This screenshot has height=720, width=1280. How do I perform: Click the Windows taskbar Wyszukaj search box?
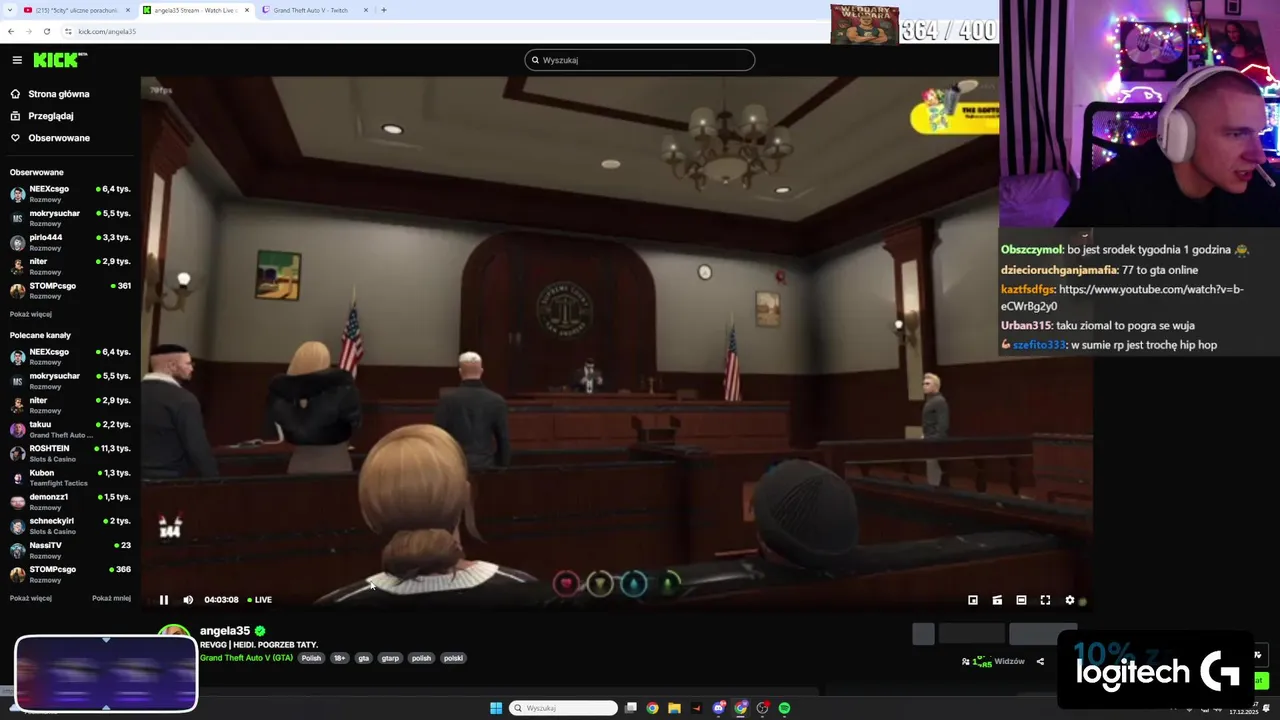coord(563,708)
